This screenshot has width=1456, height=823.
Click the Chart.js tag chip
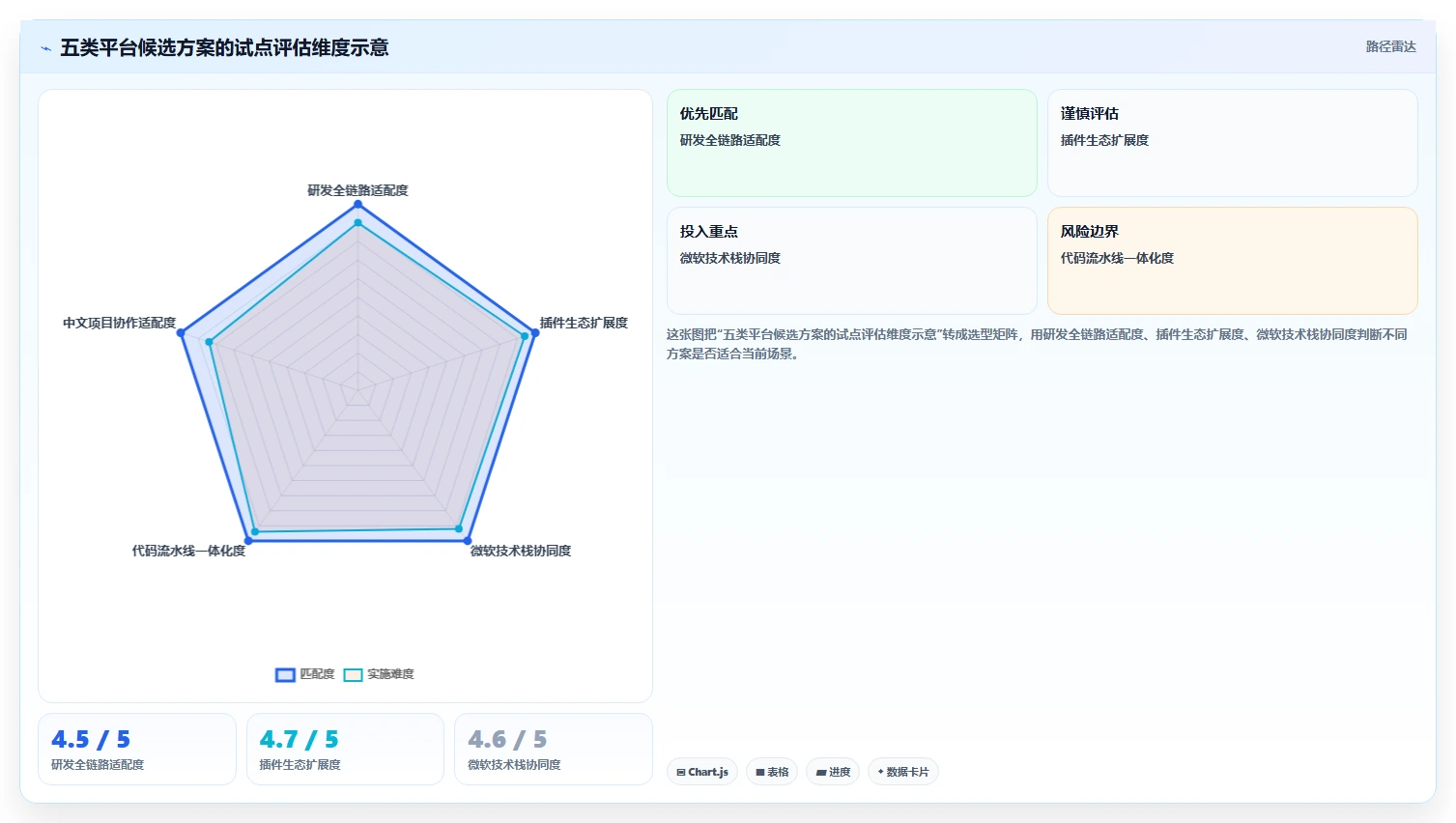702,772
